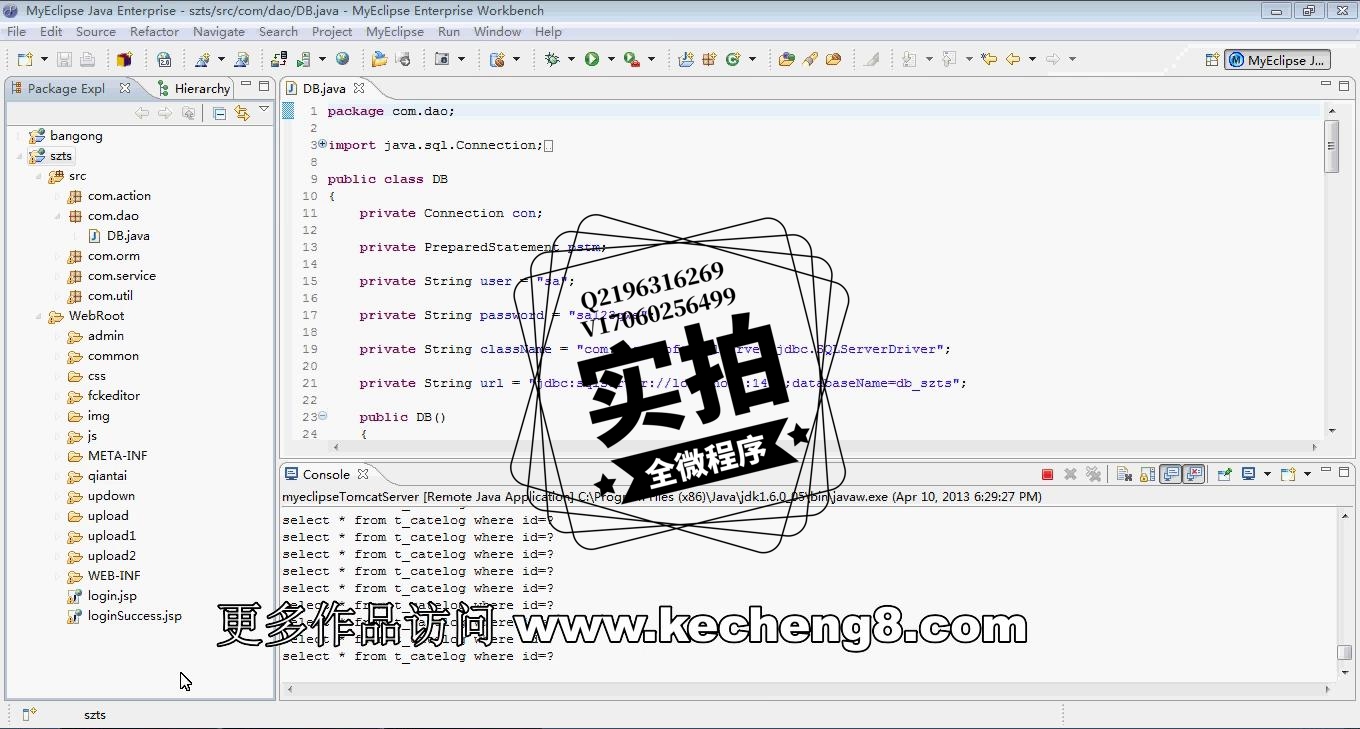Close the Console view tab
This screenshot has height=729, width=1360.
pyautogui.click(x=363, y=474)
